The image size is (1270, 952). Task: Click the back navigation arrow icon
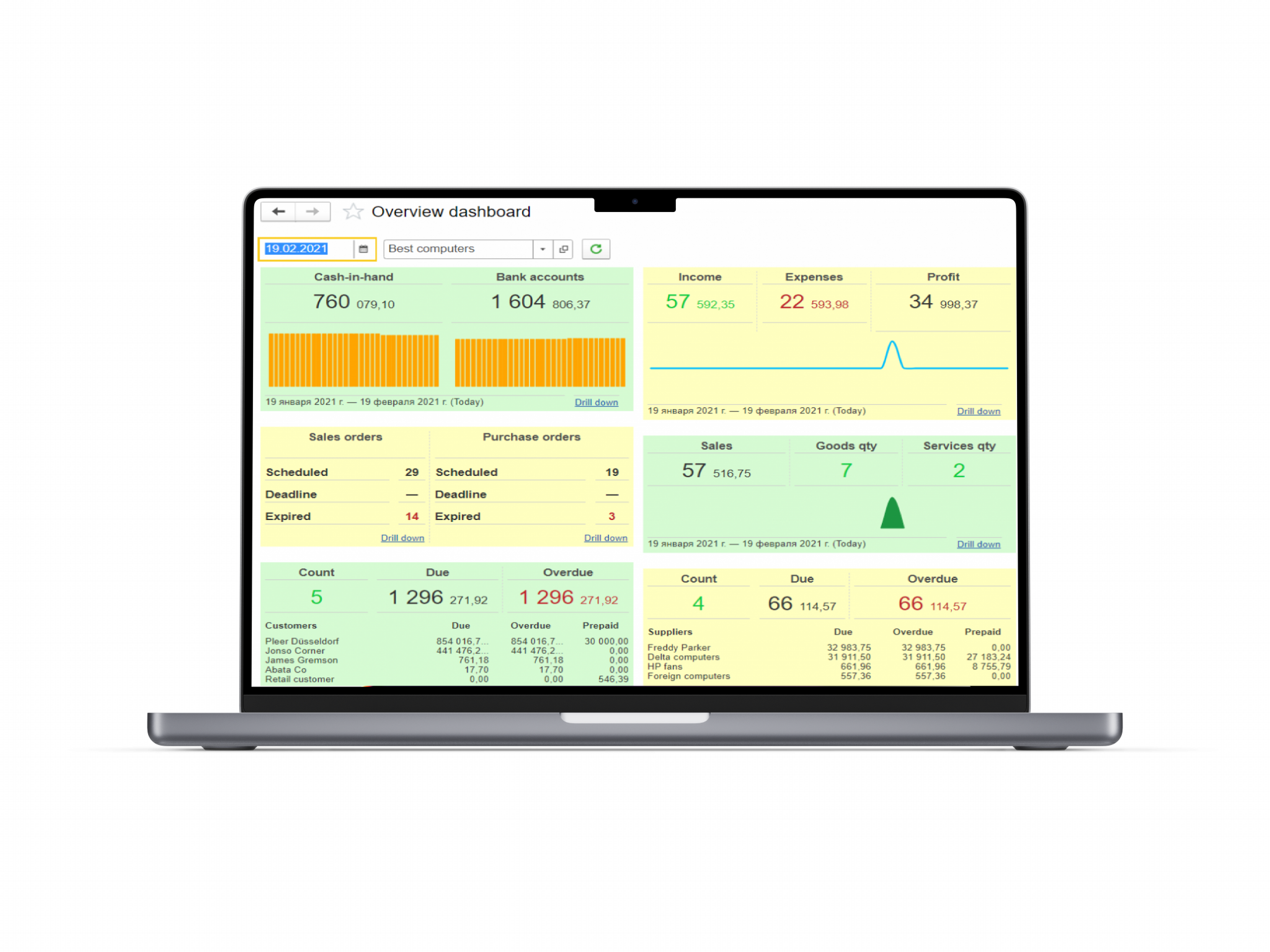pyautogui.click(x=279, y=211)
